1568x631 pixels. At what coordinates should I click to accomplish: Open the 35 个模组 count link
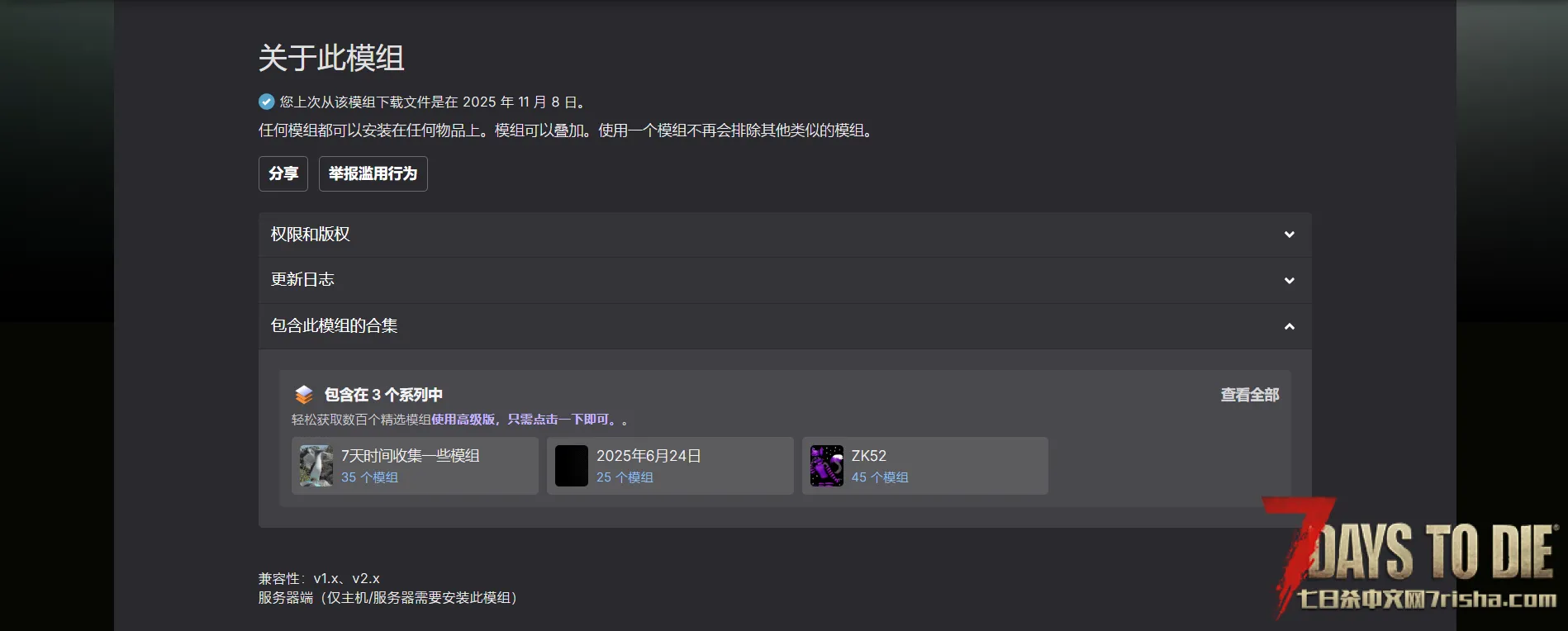[x=369, y=477]
